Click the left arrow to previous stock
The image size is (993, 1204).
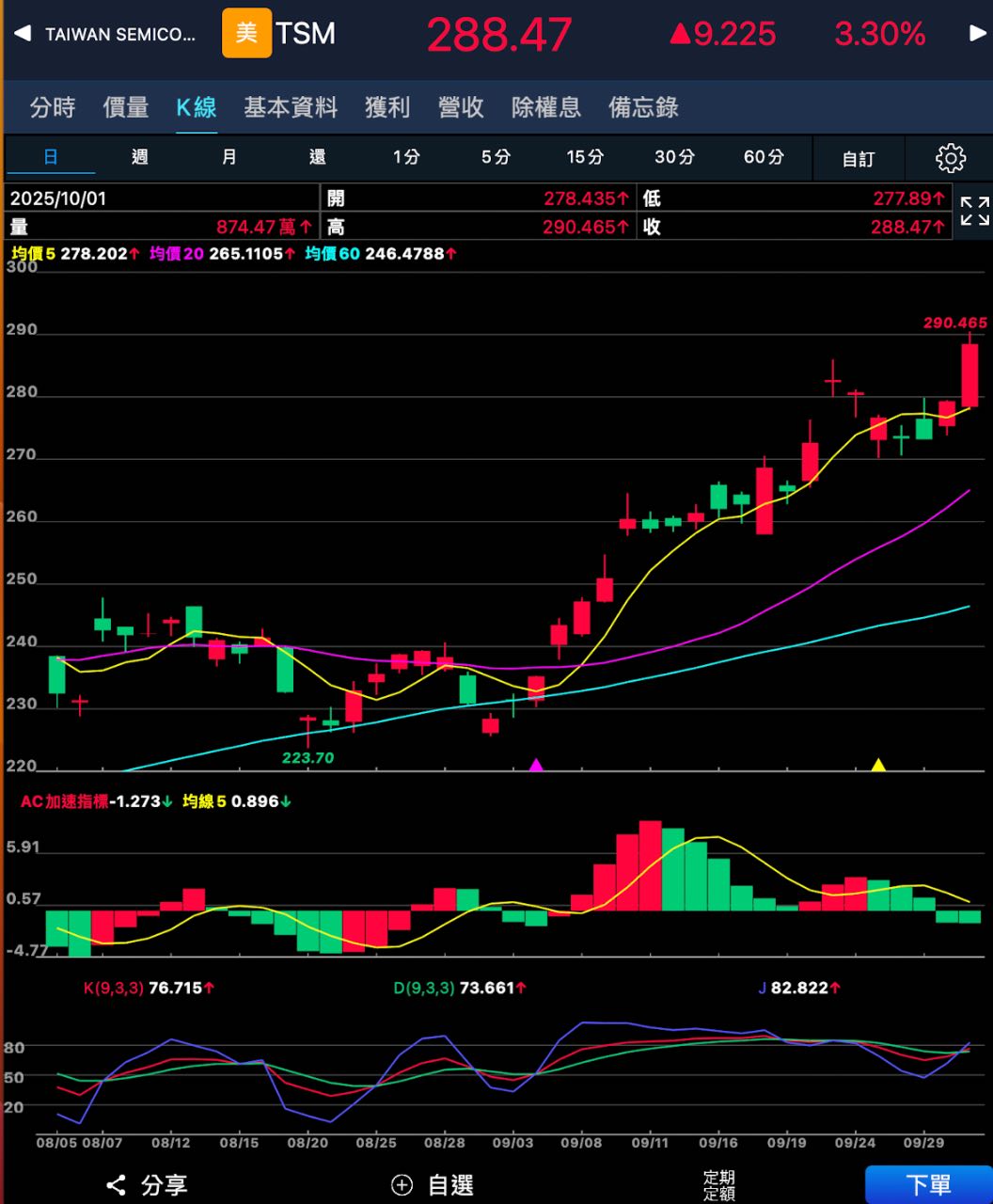[21, 34]
